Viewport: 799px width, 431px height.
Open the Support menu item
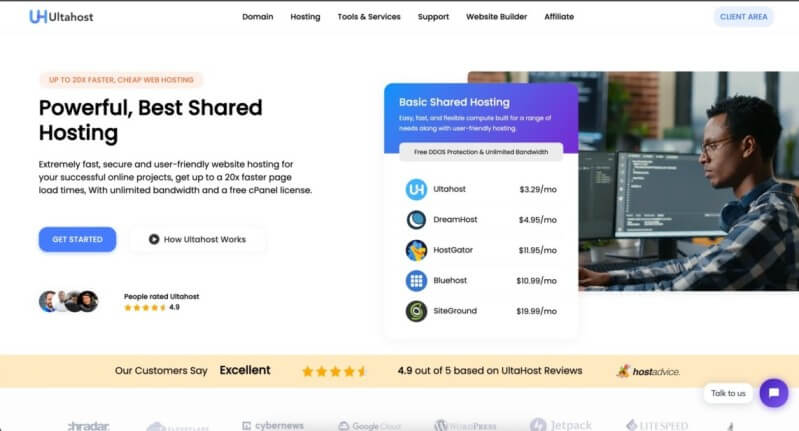tap(433, 17)
